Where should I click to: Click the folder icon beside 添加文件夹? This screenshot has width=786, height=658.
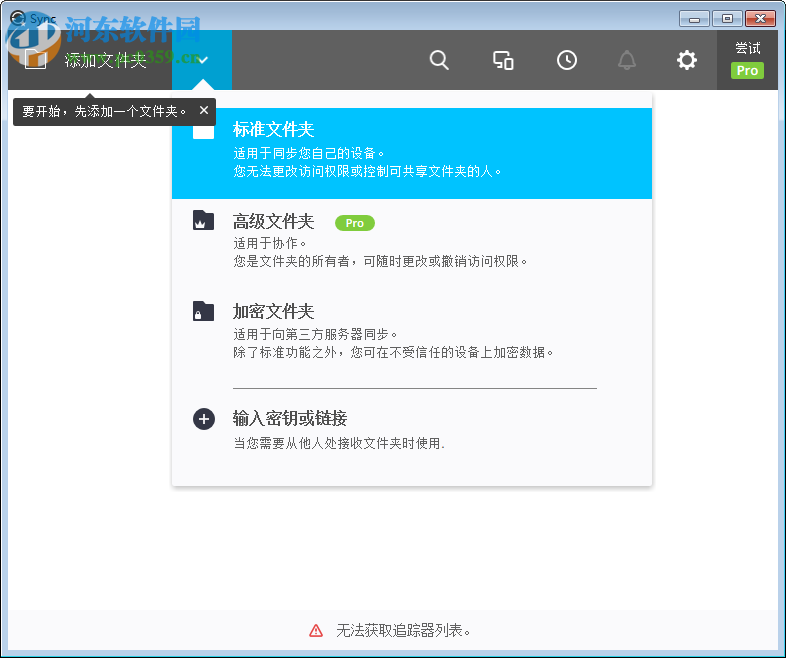coord(36,60)
